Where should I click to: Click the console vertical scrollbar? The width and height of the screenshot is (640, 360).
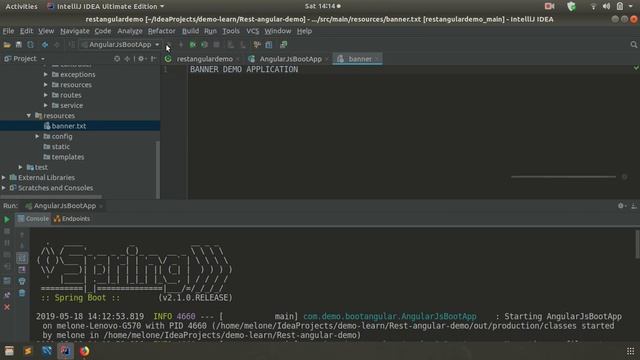pyautogui.click(x=637, y=245)
